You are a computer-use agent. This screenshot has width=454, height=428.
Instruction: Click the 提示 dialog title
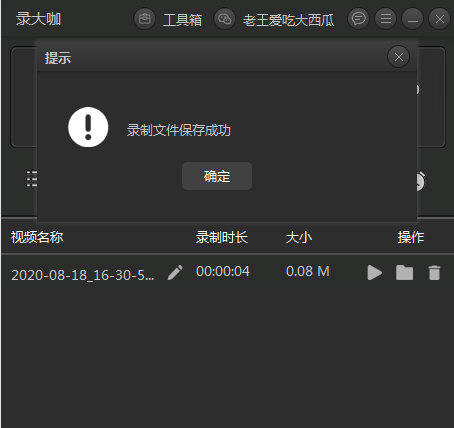58,58
